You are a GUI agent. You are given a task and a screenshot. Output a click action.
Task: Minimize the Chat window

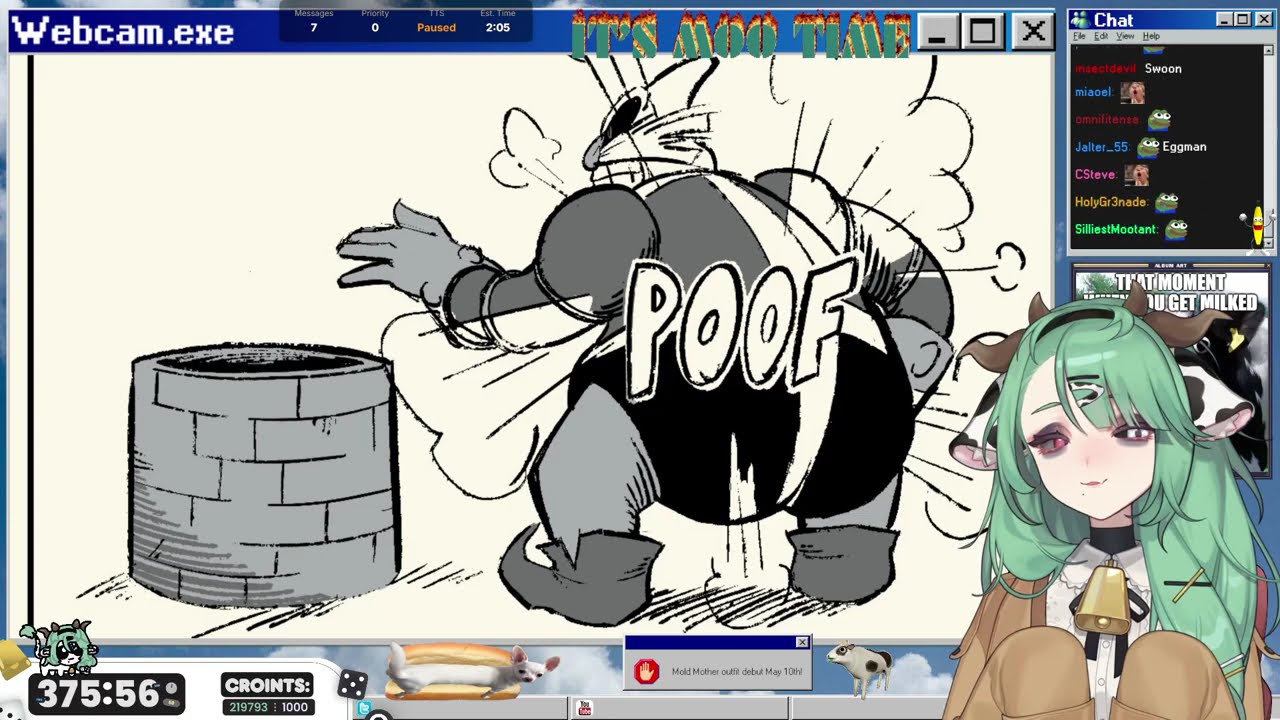(1225, 20)
